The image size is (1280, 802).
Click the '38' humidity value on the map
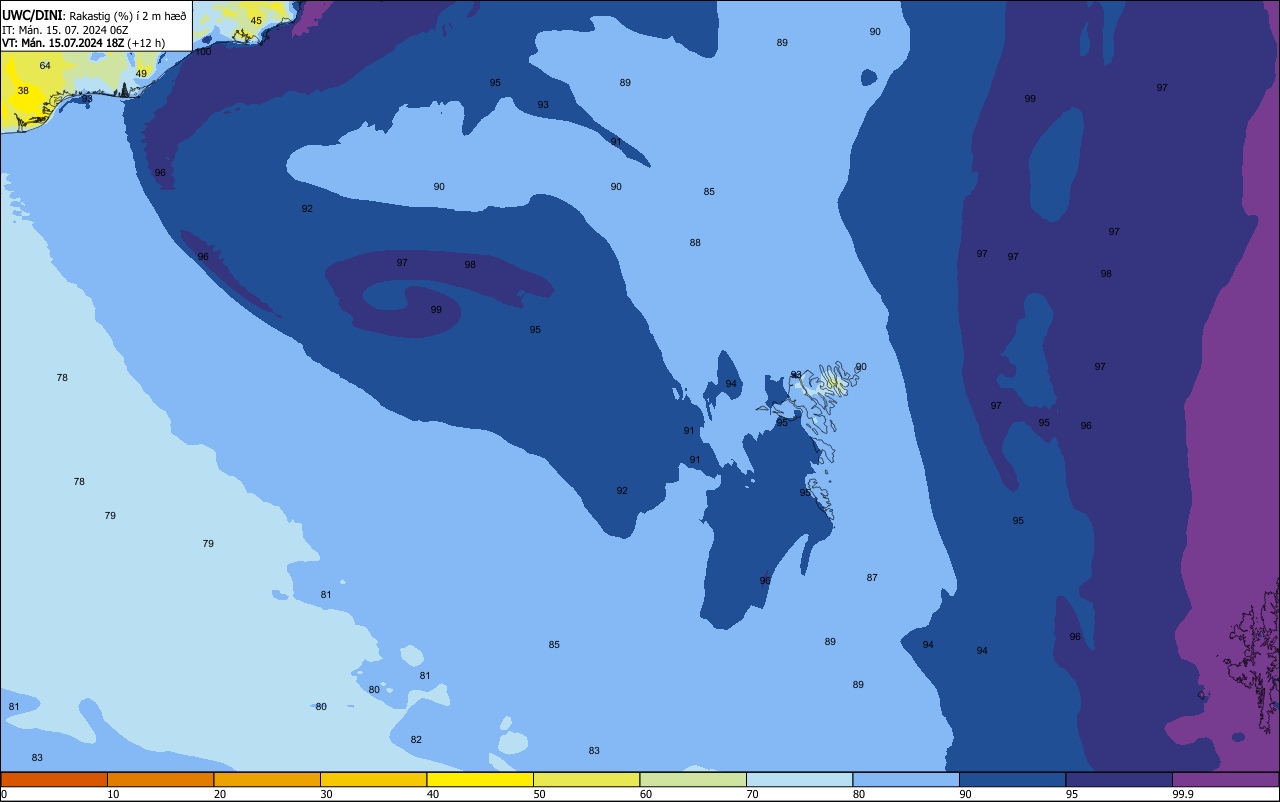coord(23,91)
